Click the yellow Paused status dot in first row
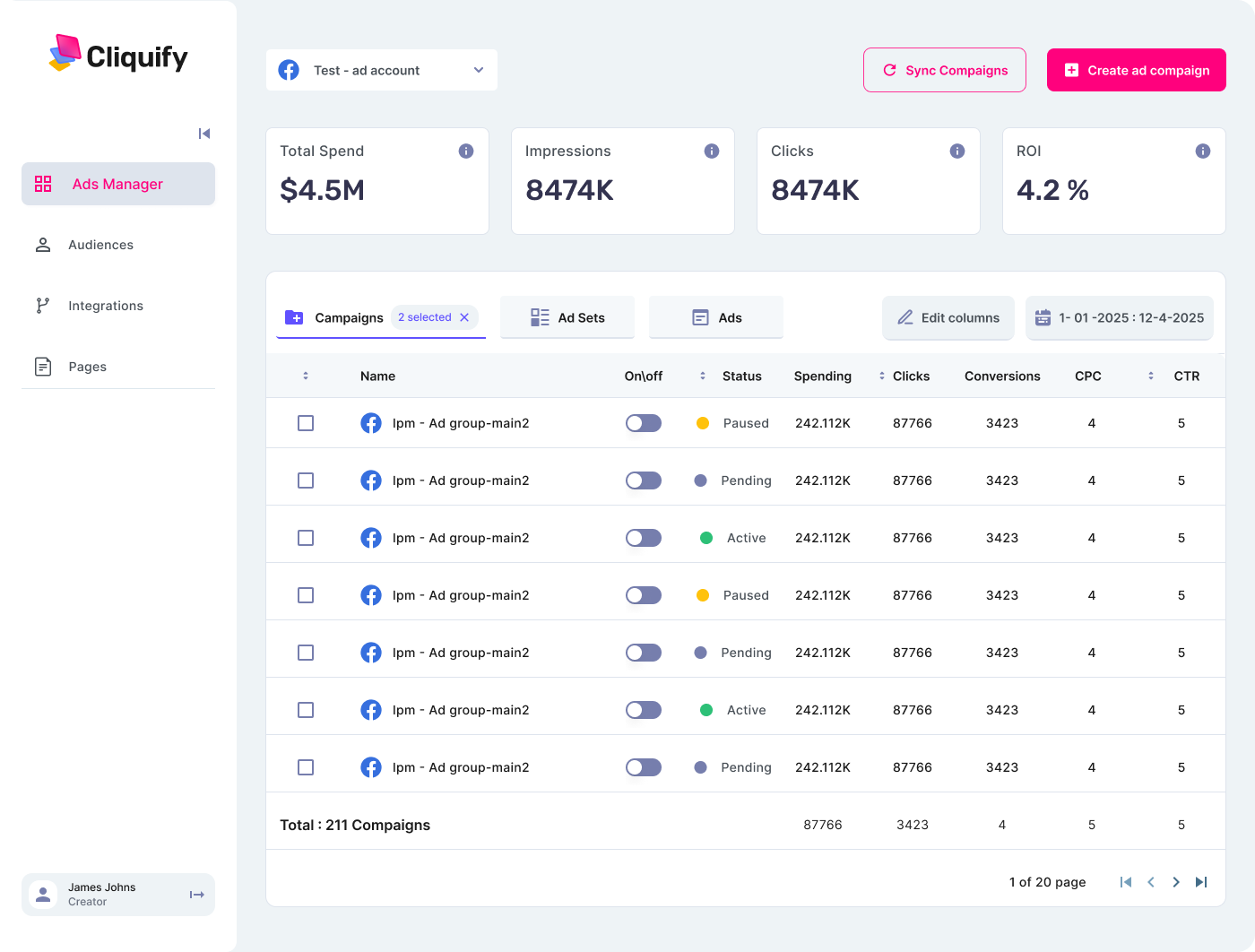The width and height of the screenshot is (1255, 952). (703, 423)
